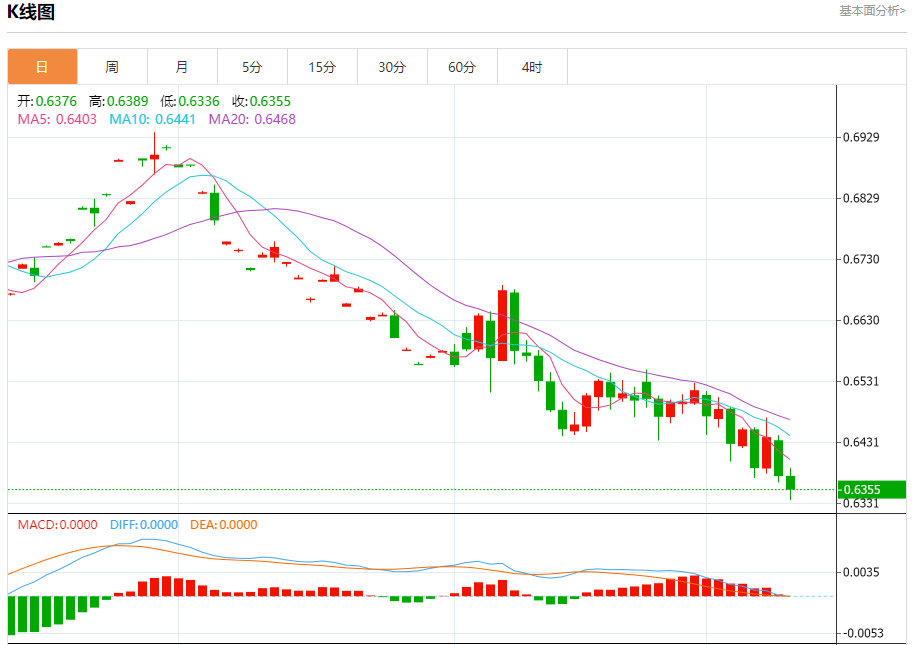Click the 0.6630 price axis label
Image resolution: width=912 pixels, height=645 pixels.
[861, 320]
